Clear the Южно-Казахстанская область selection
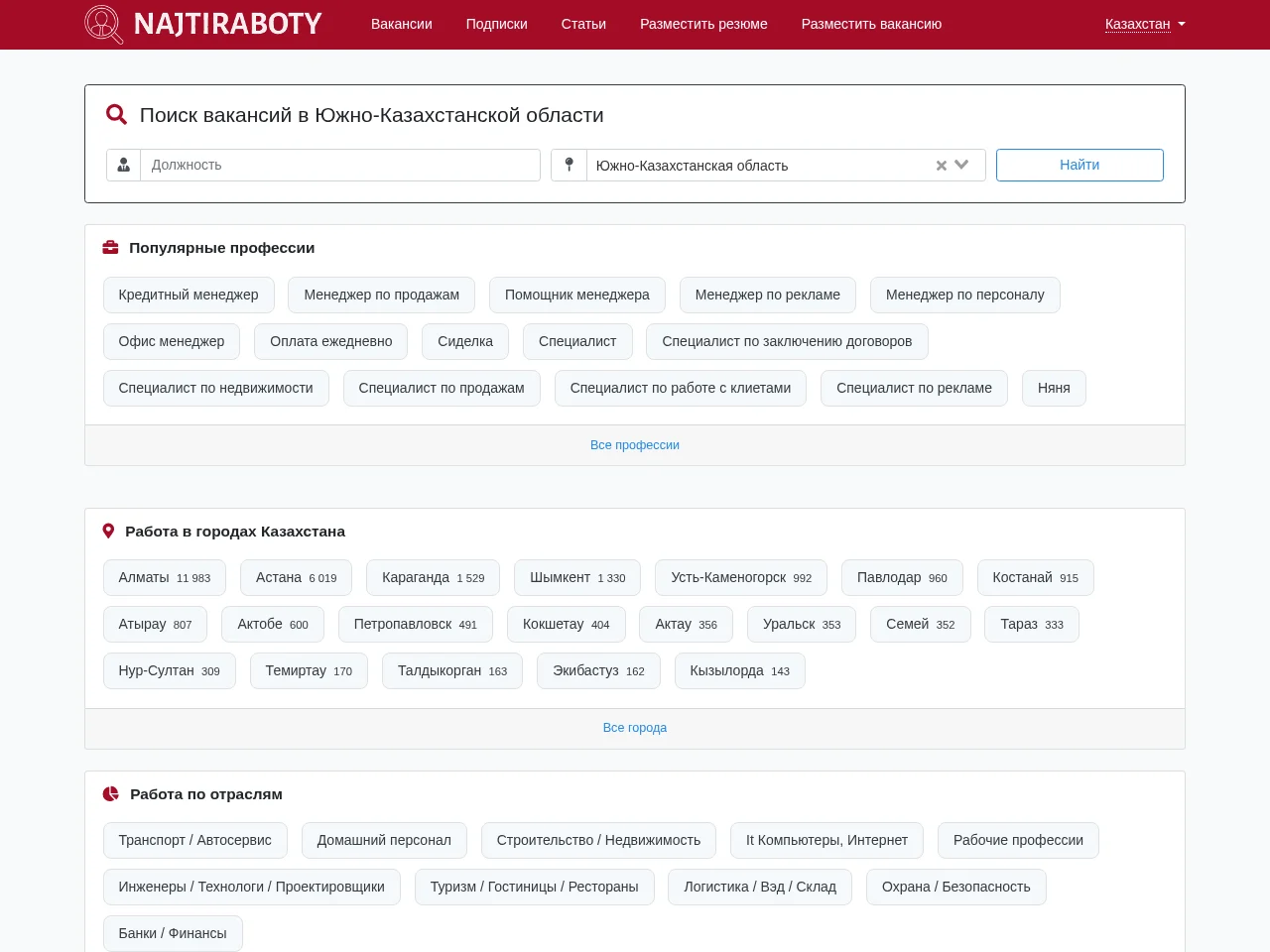Viewport: 1270px width, 952px height. [x=941, y=166]
